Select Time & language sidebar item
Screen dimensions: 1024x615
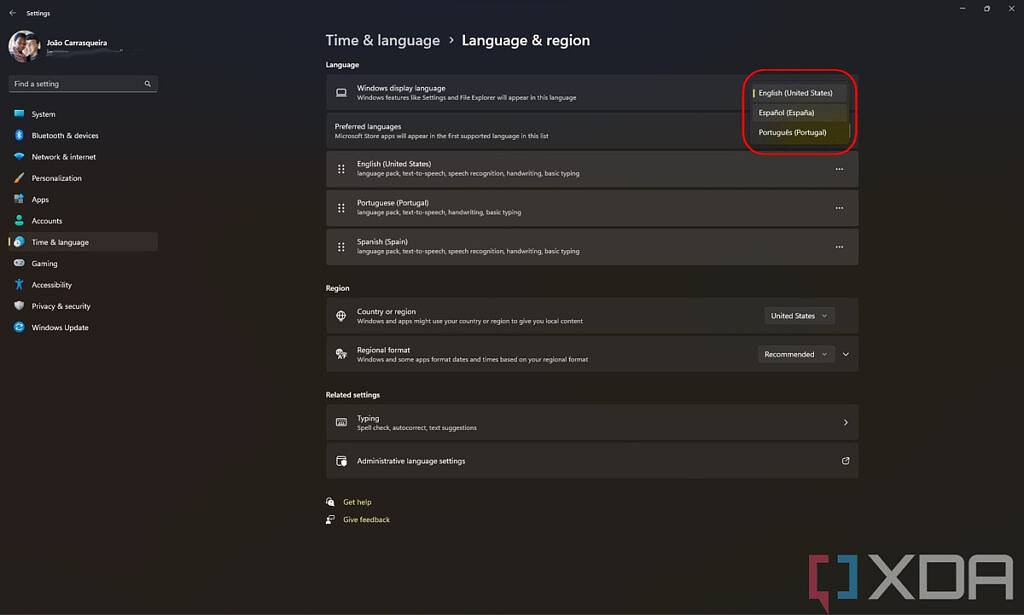click(x=83, y=242)
